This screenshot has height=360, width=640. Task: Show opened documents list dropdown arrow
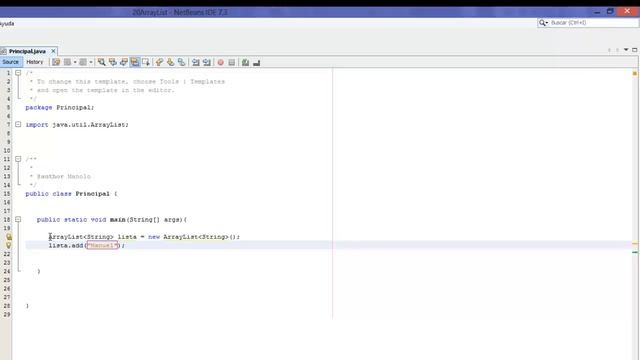[x=626, y=50]
